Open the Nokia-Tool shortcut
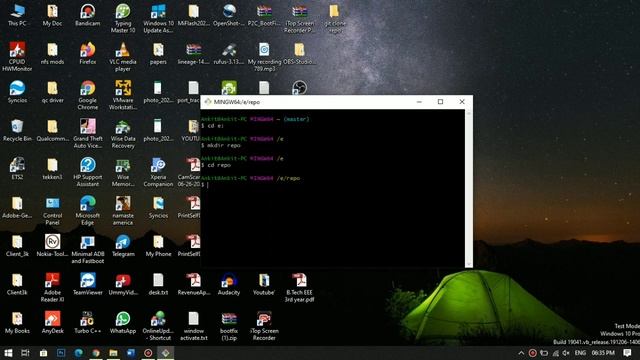 click(x=52, y=246)
